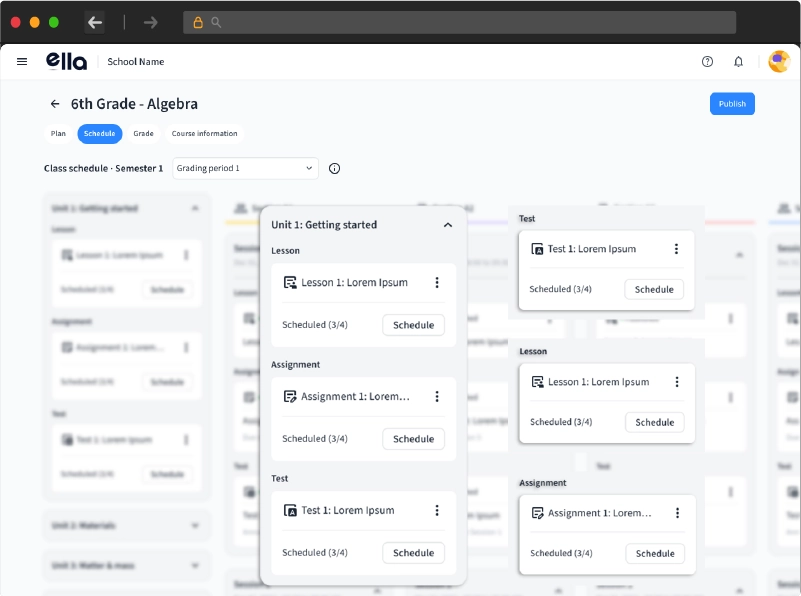Expand Unit 3: Matter & mass section
This screenshot has width=801, height=596.
(x=195, y=565)
